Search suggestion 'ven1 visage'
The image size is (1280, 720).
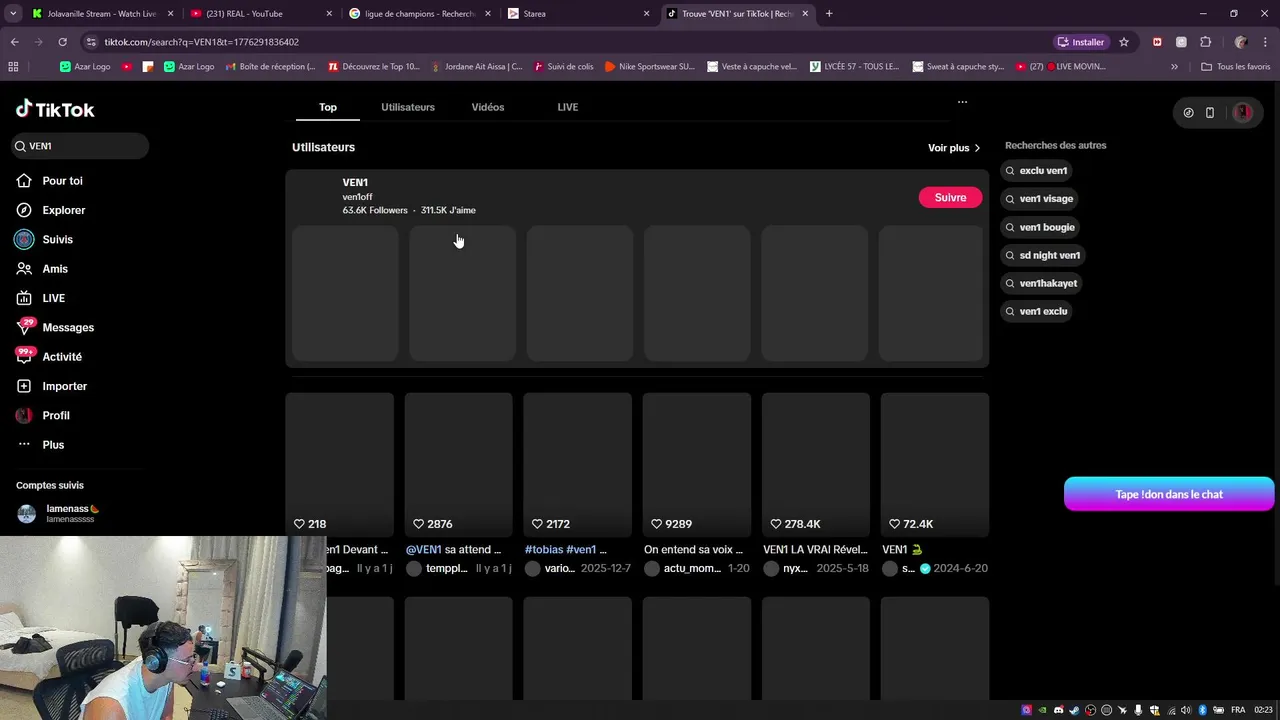click(1040, 199)
